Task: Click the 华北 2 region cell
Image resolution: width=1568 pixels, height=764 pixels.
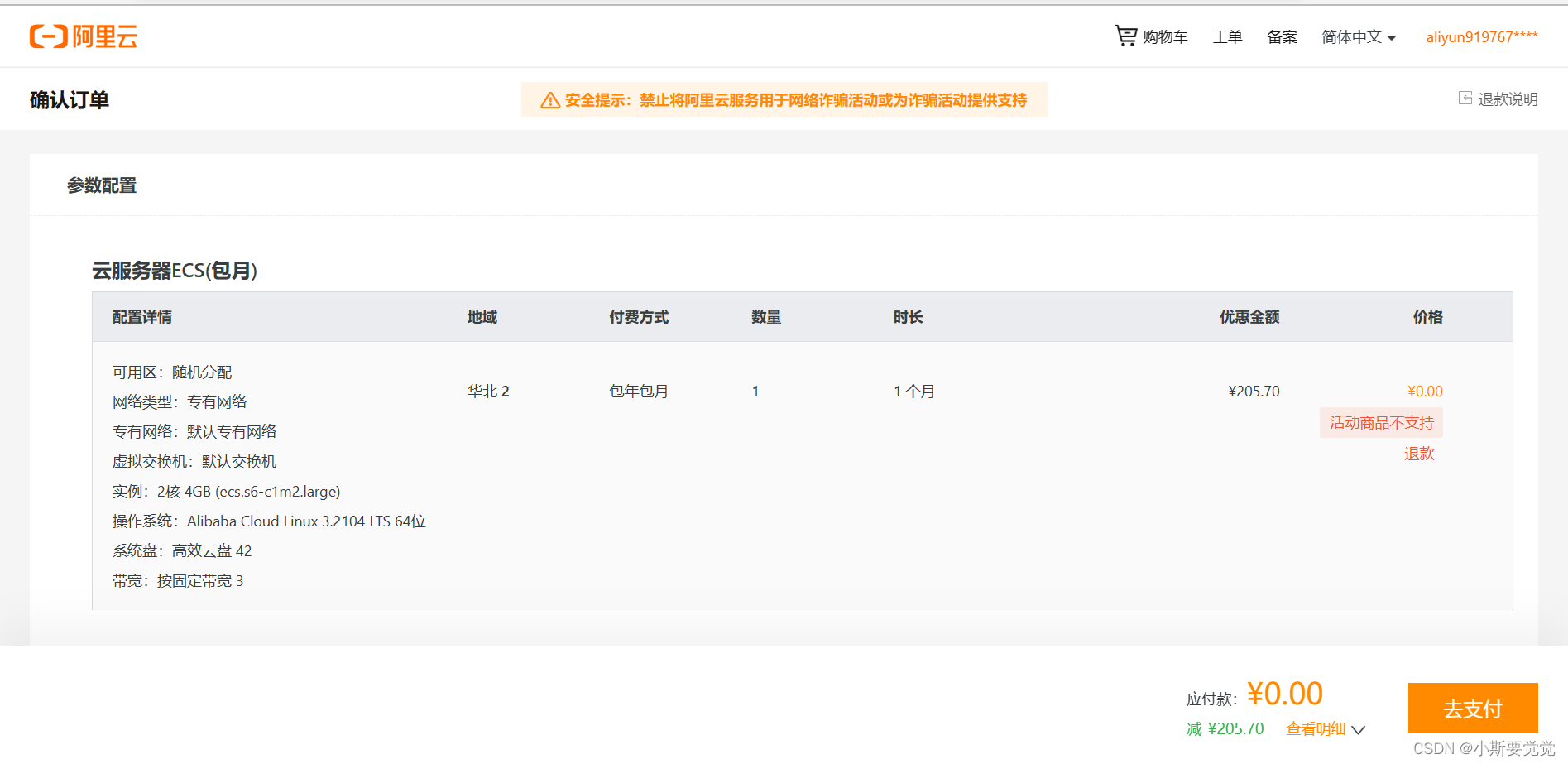Action: 488,392
